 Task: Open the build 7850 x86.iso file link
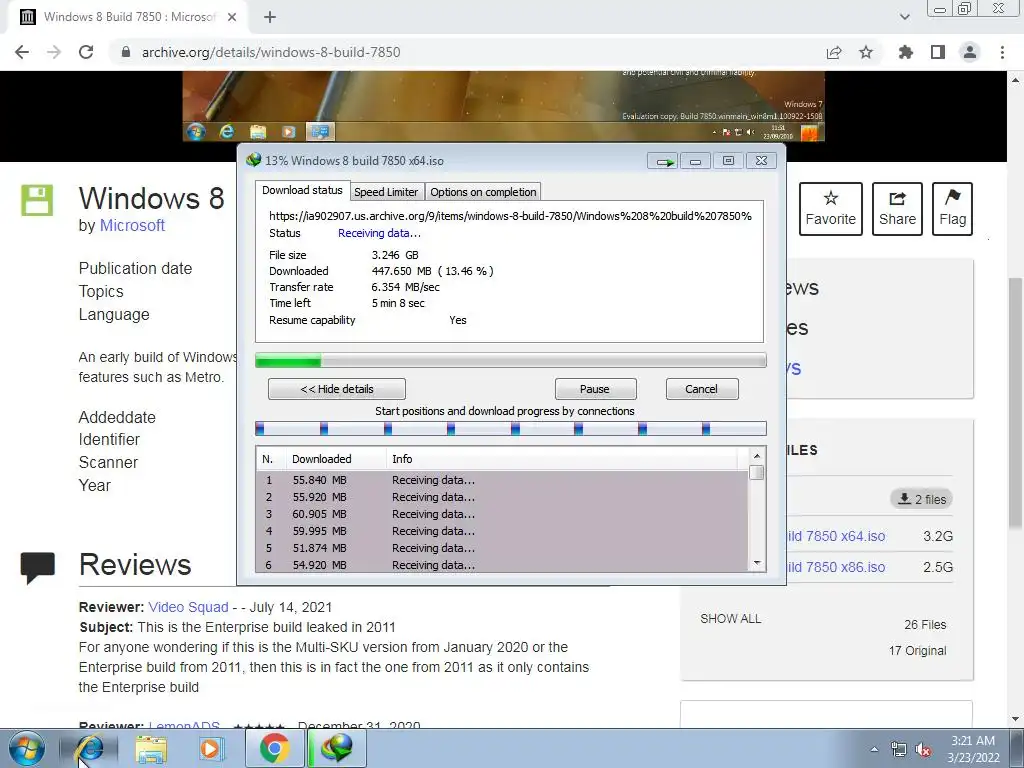tap(835, 567)
